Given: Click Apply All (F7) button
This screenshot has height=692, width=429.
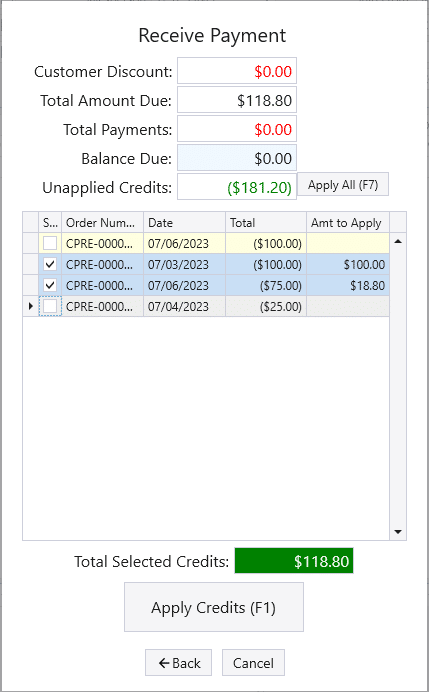Looking at the screenshot, I should pos(343,184).
